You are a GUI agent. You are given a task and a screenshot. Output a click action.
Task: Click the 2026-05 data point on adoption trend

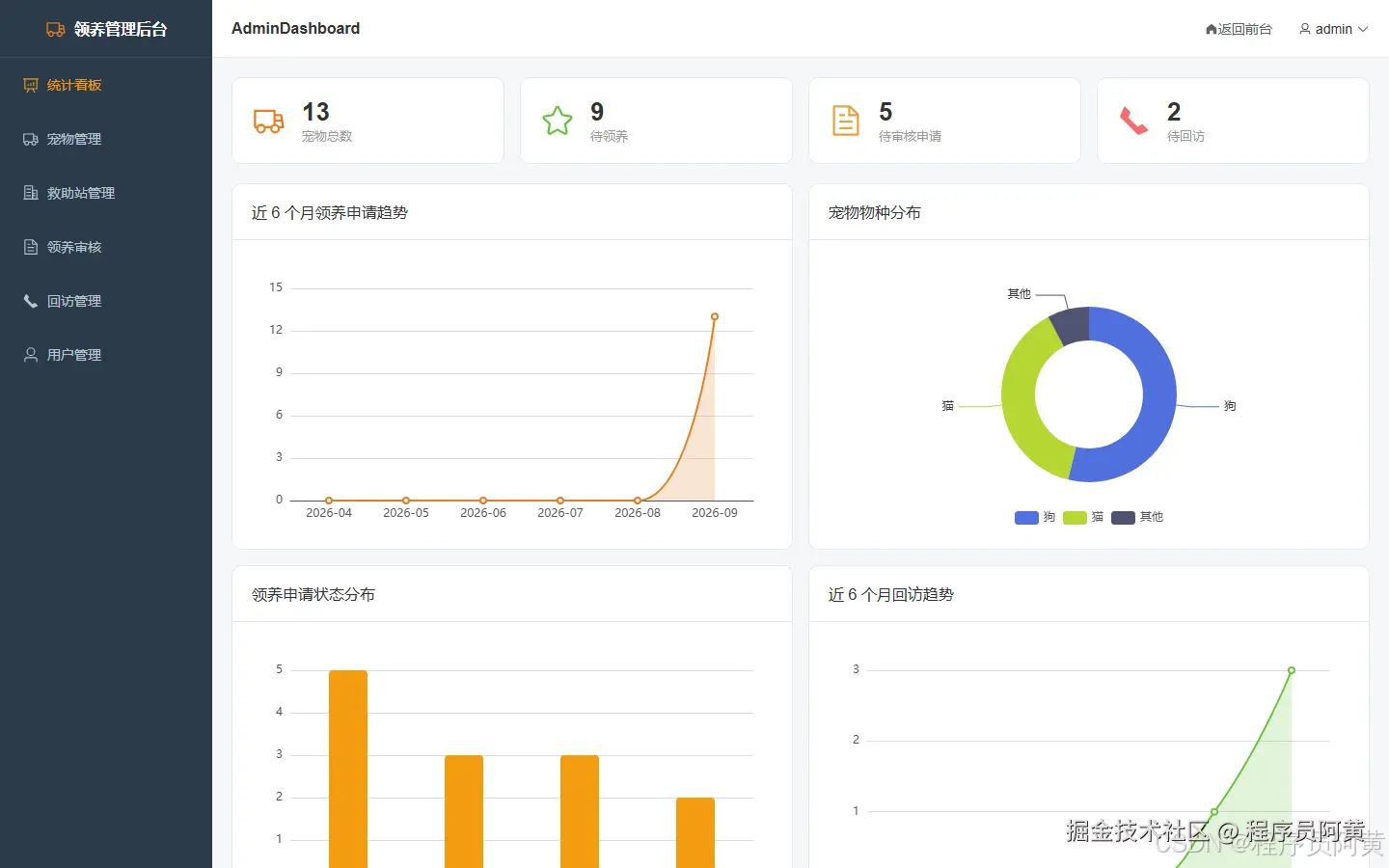(406, 501)
